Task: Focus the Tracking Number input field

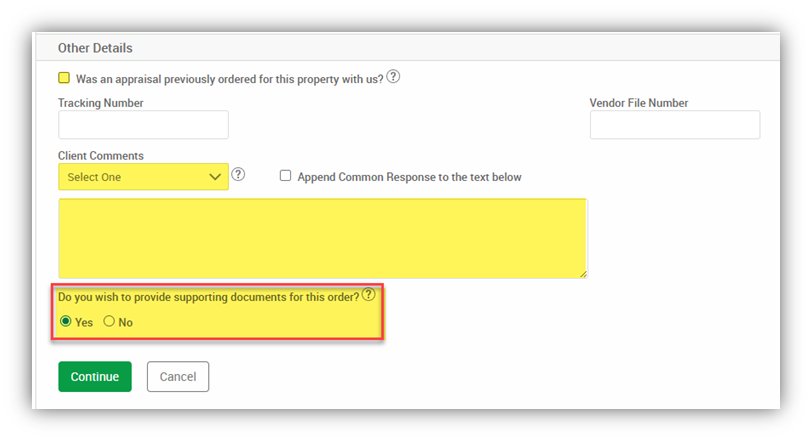Action: click(143, 125)
